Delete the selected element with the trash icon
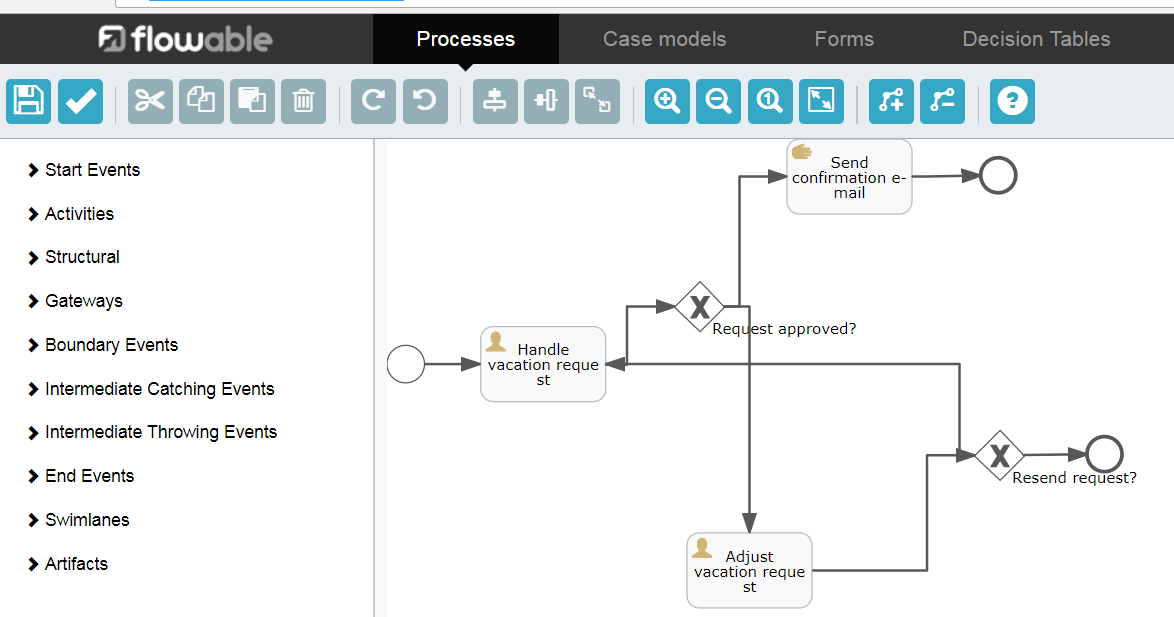 [x=304, y=101]
